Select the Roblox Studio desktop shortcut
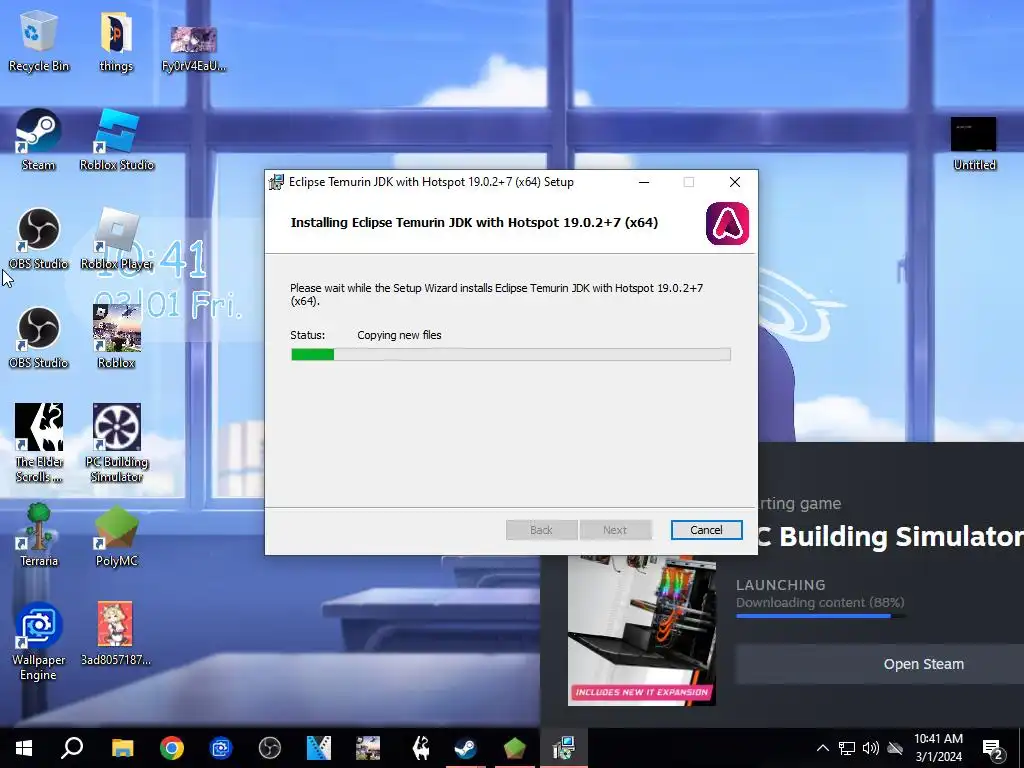Image resolution: width=1024 pixels, height=768 pixels. click(117, 140)
